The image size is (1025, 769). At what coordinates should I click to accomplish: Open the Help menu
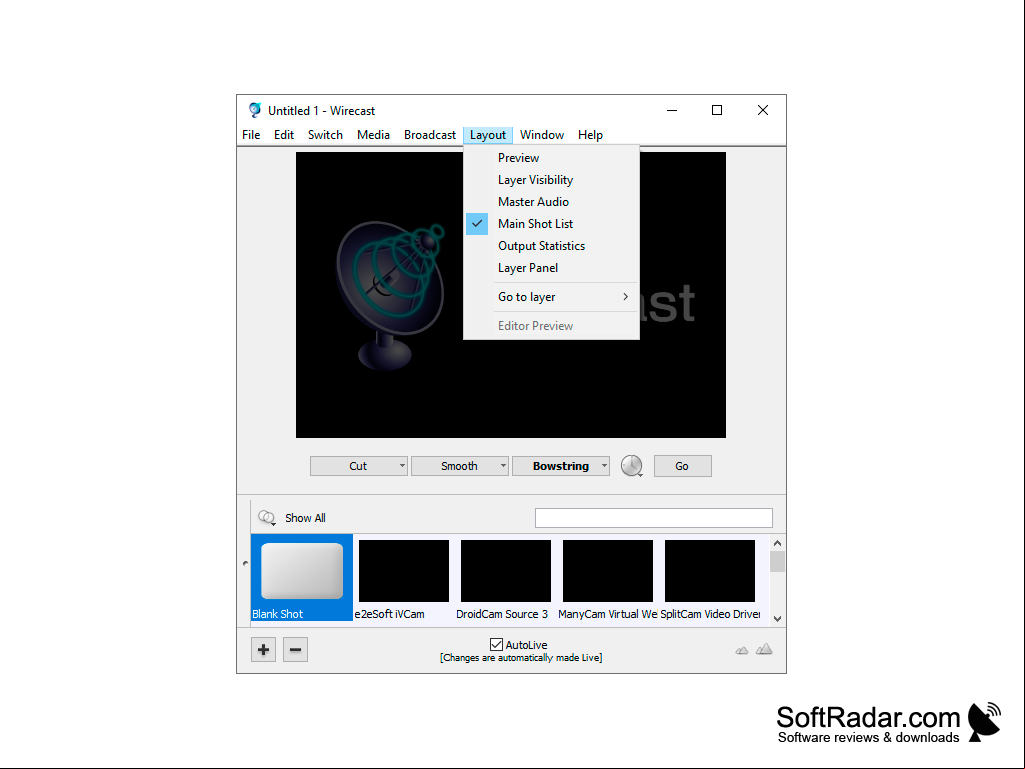pos(590,135)
